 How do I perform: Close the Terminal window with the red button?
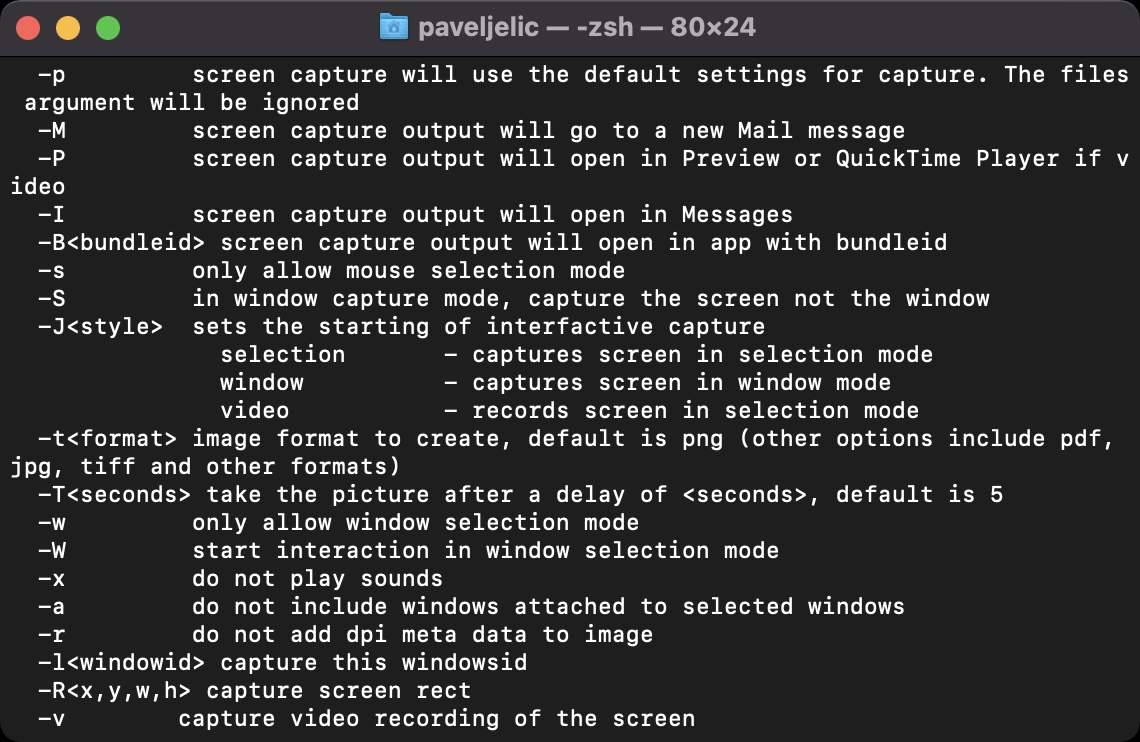[x=28, y=28]
